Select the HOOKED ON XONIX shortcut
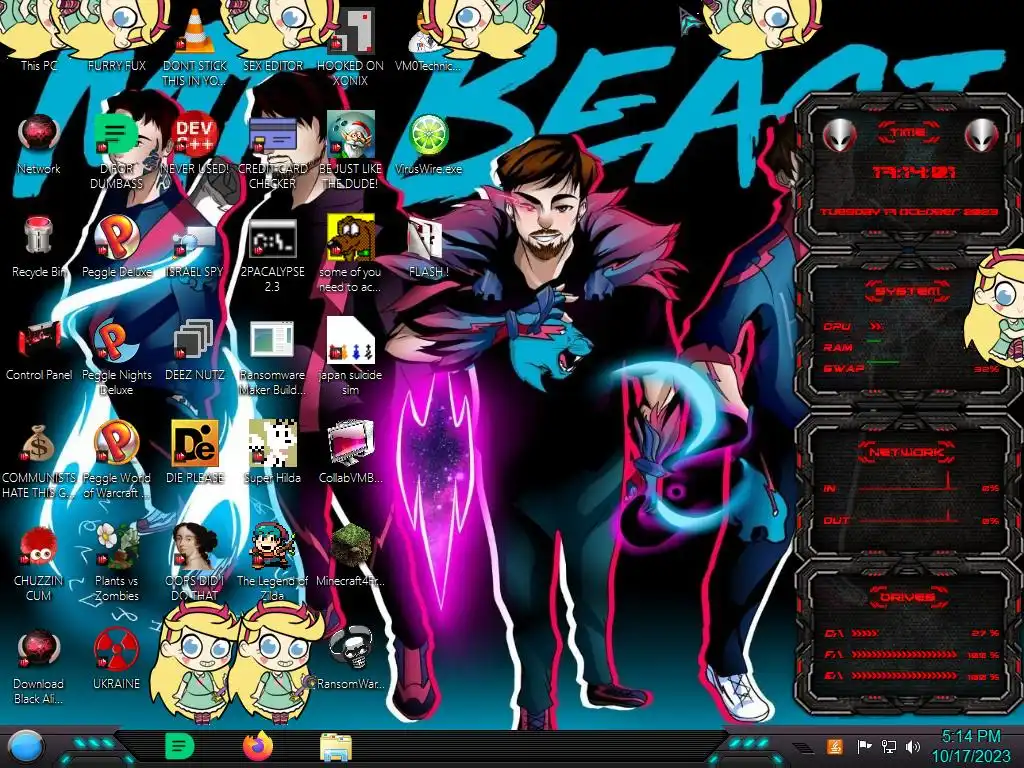 [x=350, y=47]
